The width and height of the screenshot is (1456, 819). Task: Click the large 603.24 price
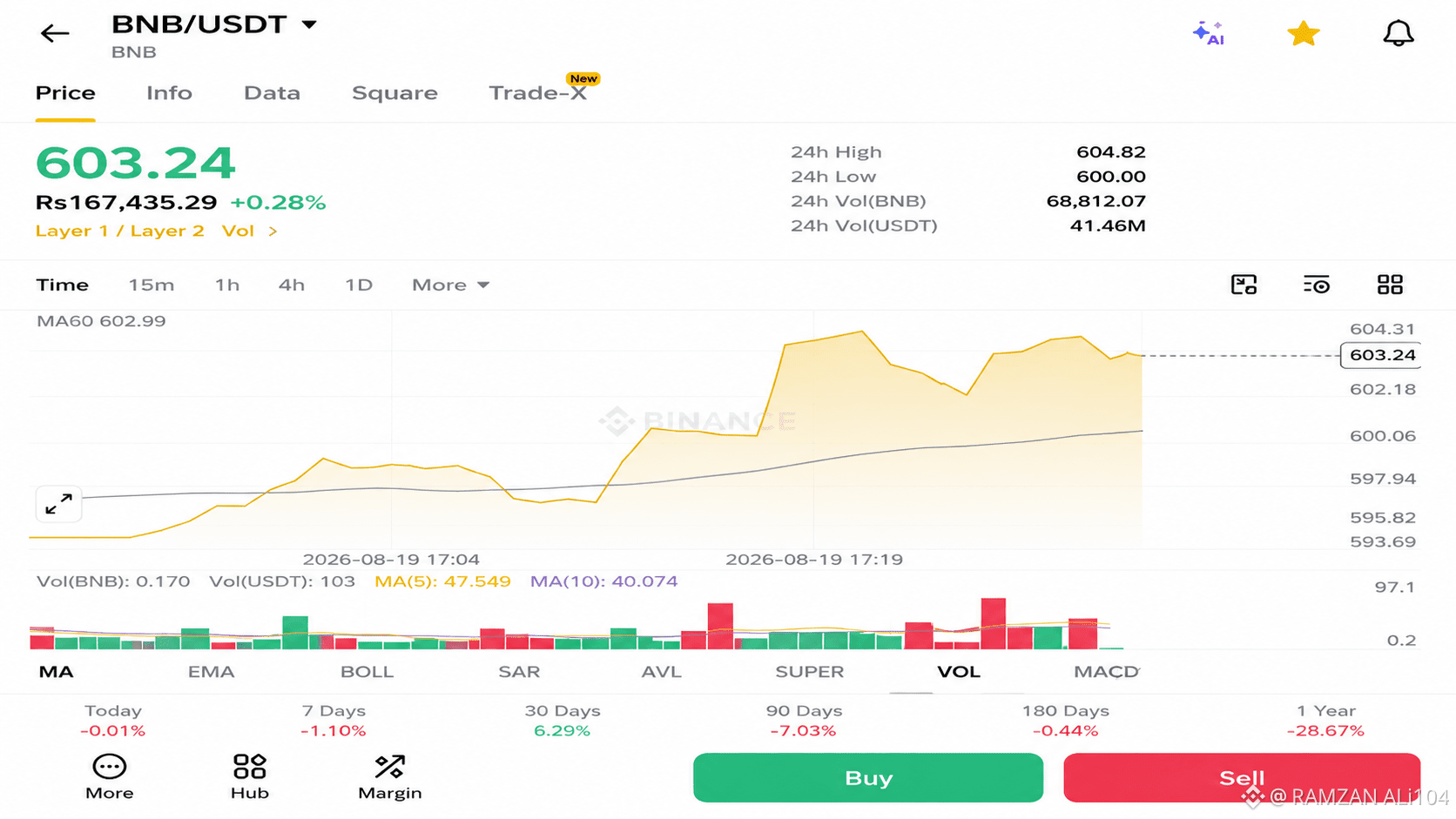click(136, 163)
